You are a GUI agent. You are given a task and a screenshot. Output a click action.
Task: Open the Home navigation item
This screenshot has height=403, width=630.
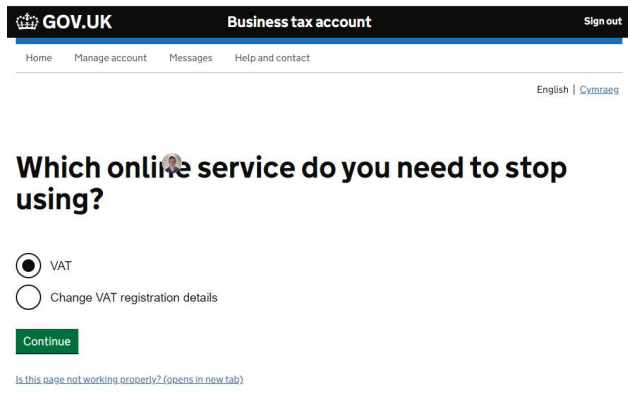(39, 58)
